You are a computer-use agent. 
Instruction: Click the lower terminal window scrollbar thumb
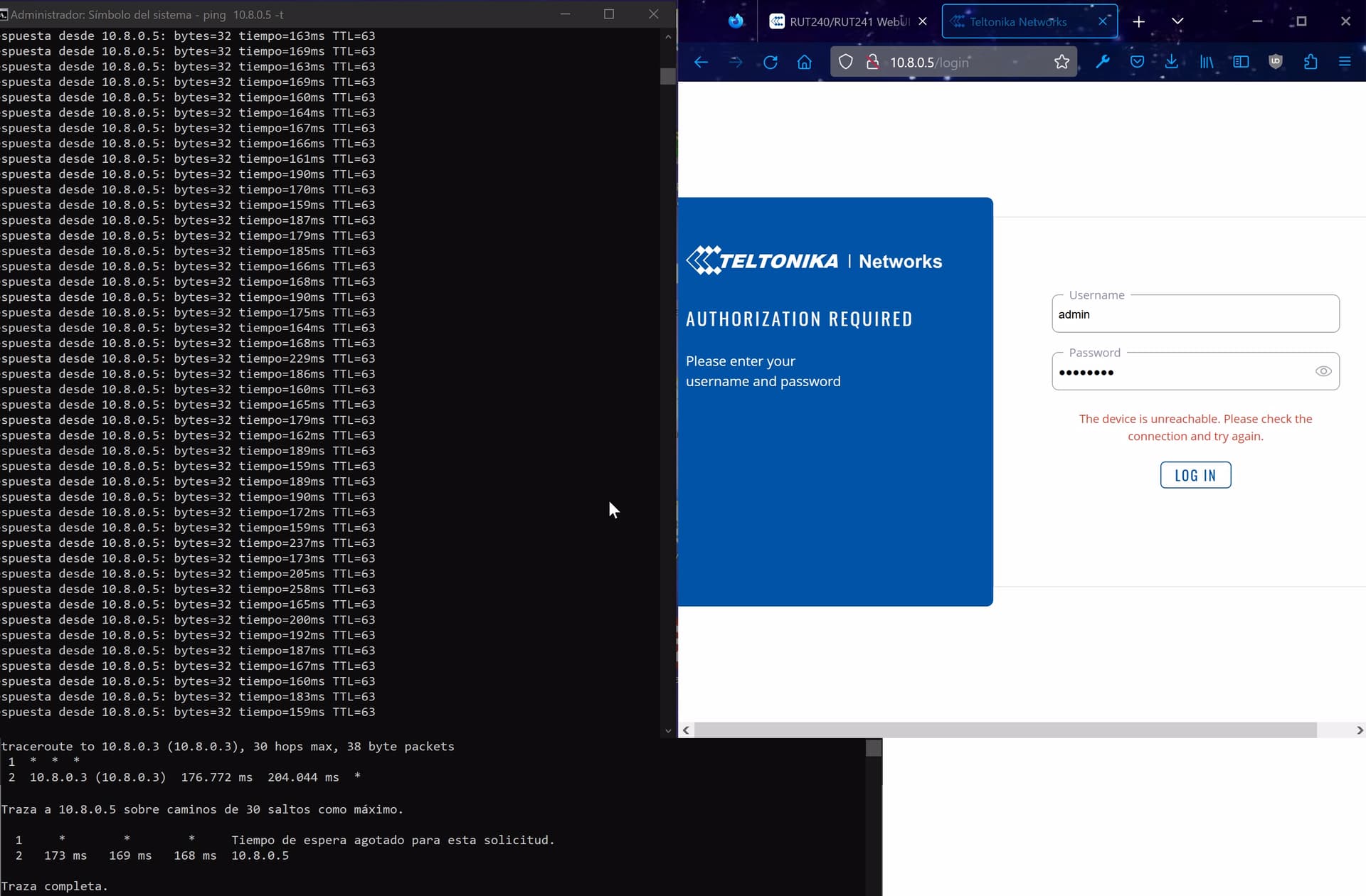pos(874,748)
